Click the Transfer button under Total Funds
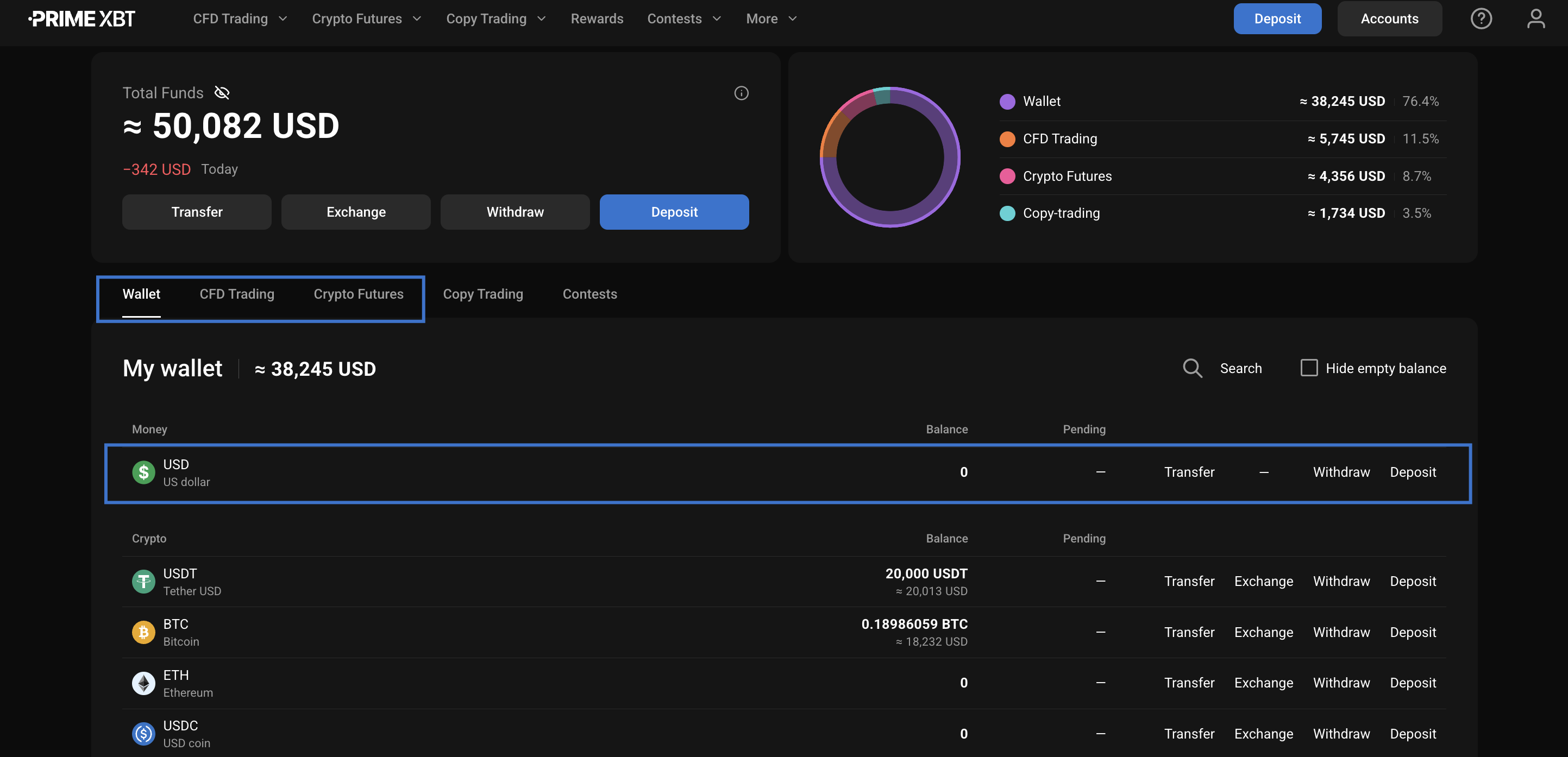 point(197,212)
